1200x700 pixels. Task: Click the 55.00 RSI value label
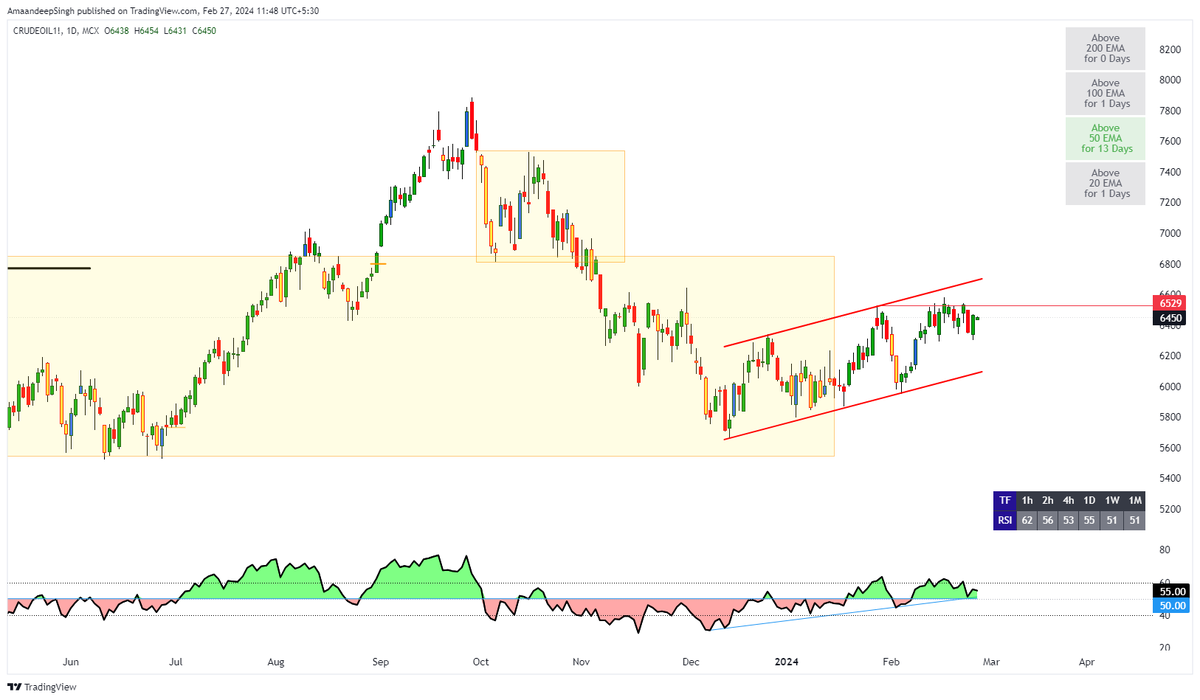[x=1171, y=591]
